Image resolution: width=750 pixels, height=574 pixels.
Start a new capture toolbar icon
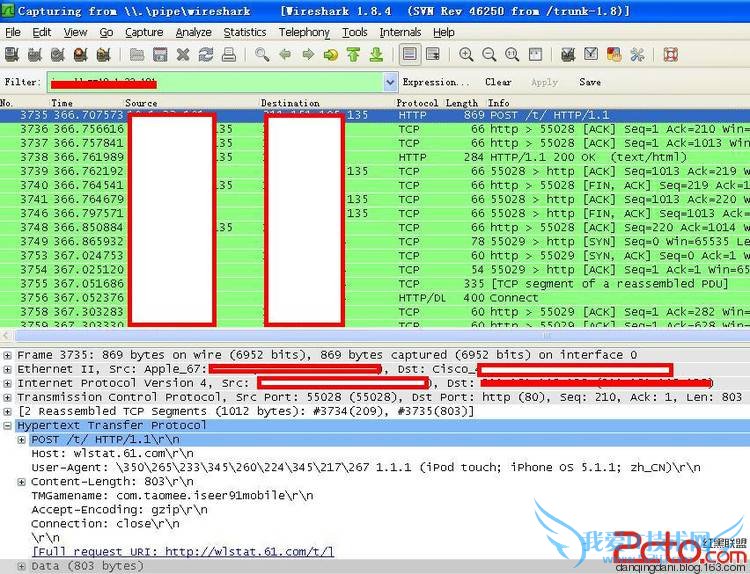coord(57,55)
